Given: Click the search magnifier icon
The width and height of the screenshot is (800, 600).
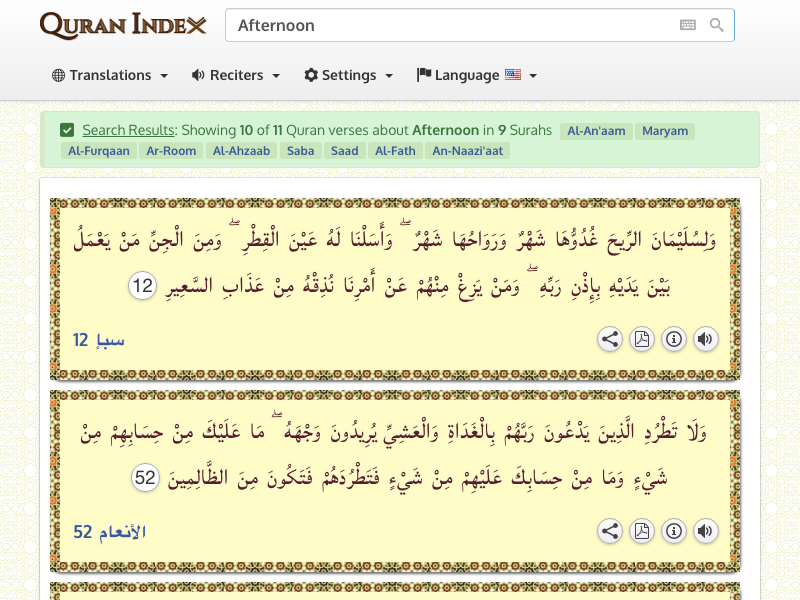Looking at the screenshot, I should 717,25.
